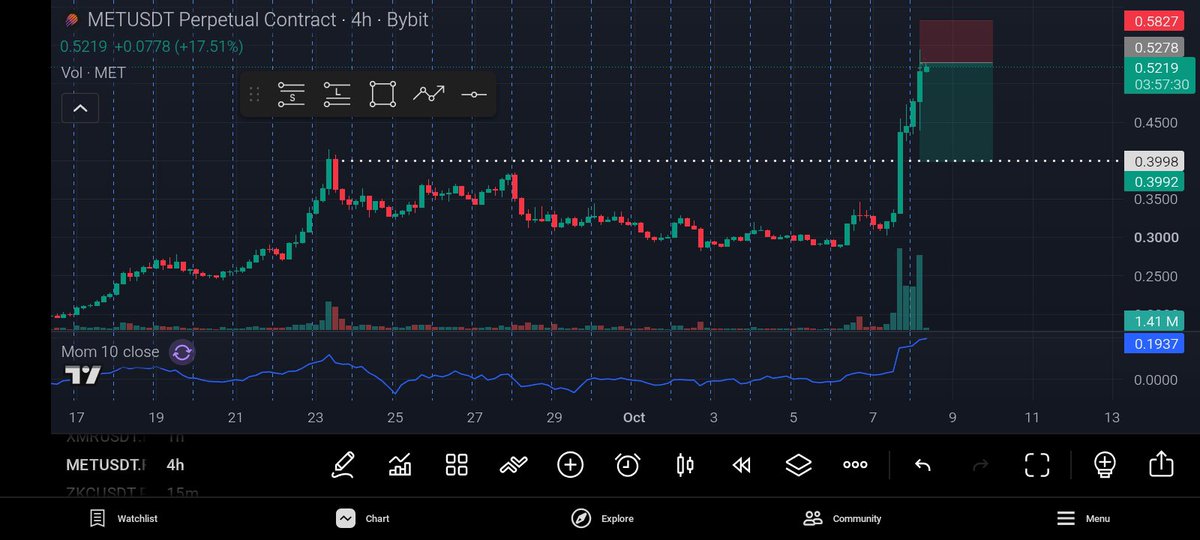Image resolution: width=1200 pixels, height=540 pixels.
Task: Start bar replay with rewind icon
Action: [x=741, y=464]
